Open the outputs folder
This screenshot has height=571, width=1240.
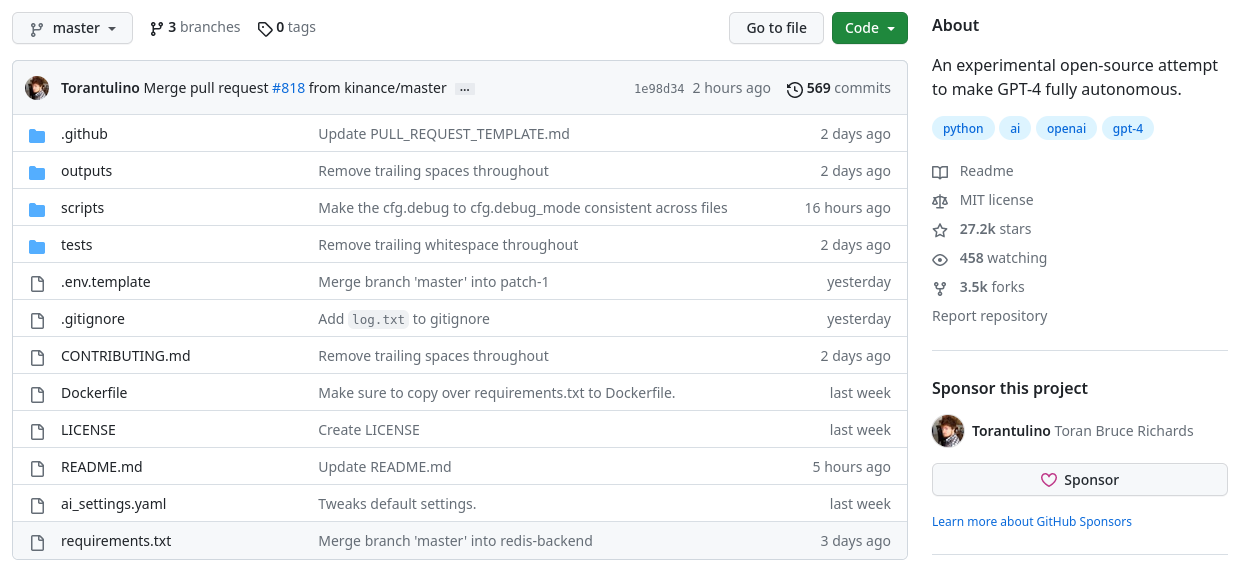coord(86,171)
